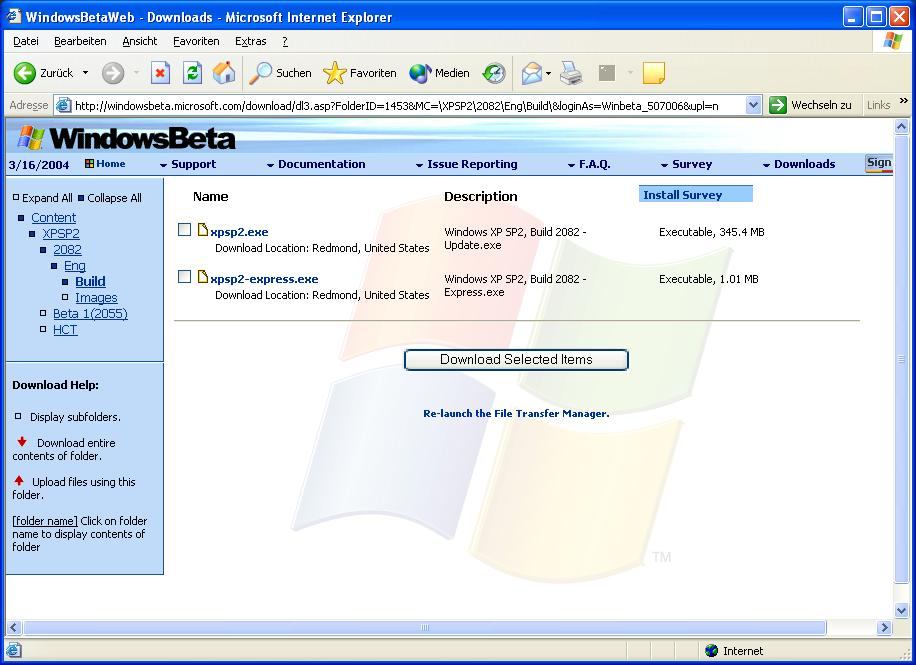Click the yellow note toolbar icon
Image resolution: width=916 pixels, height=665 pixels.
click(653, 73)
